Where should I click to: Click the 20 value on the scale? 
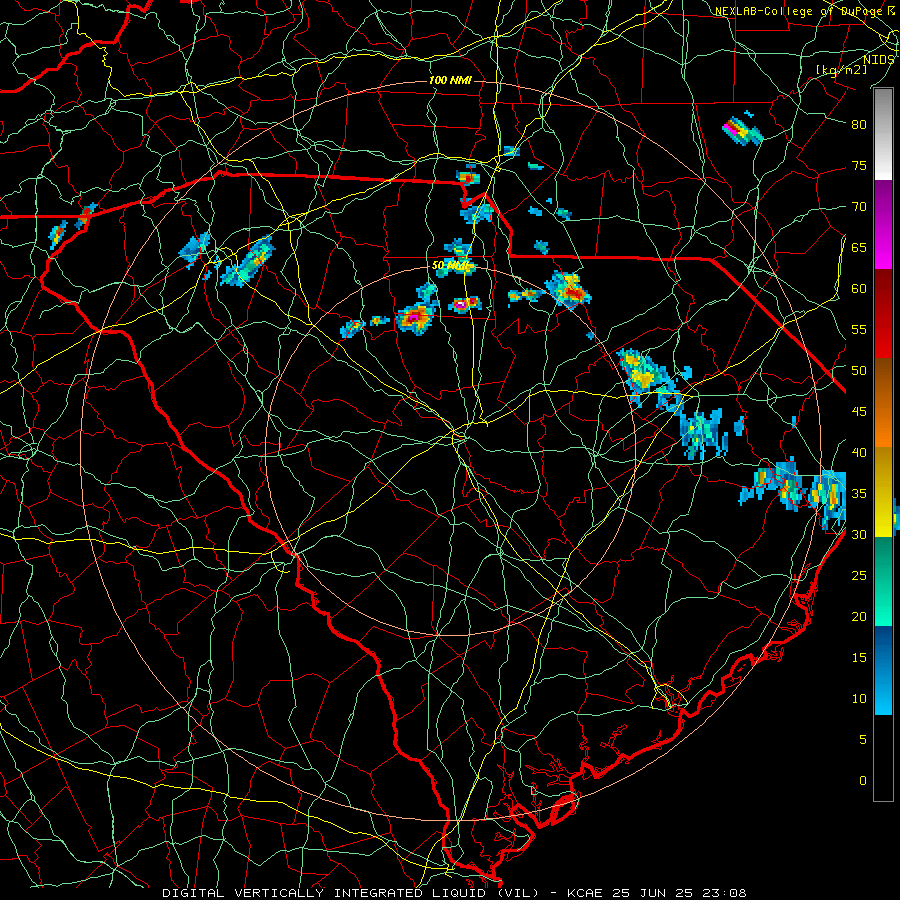click(x=859, y=616)
